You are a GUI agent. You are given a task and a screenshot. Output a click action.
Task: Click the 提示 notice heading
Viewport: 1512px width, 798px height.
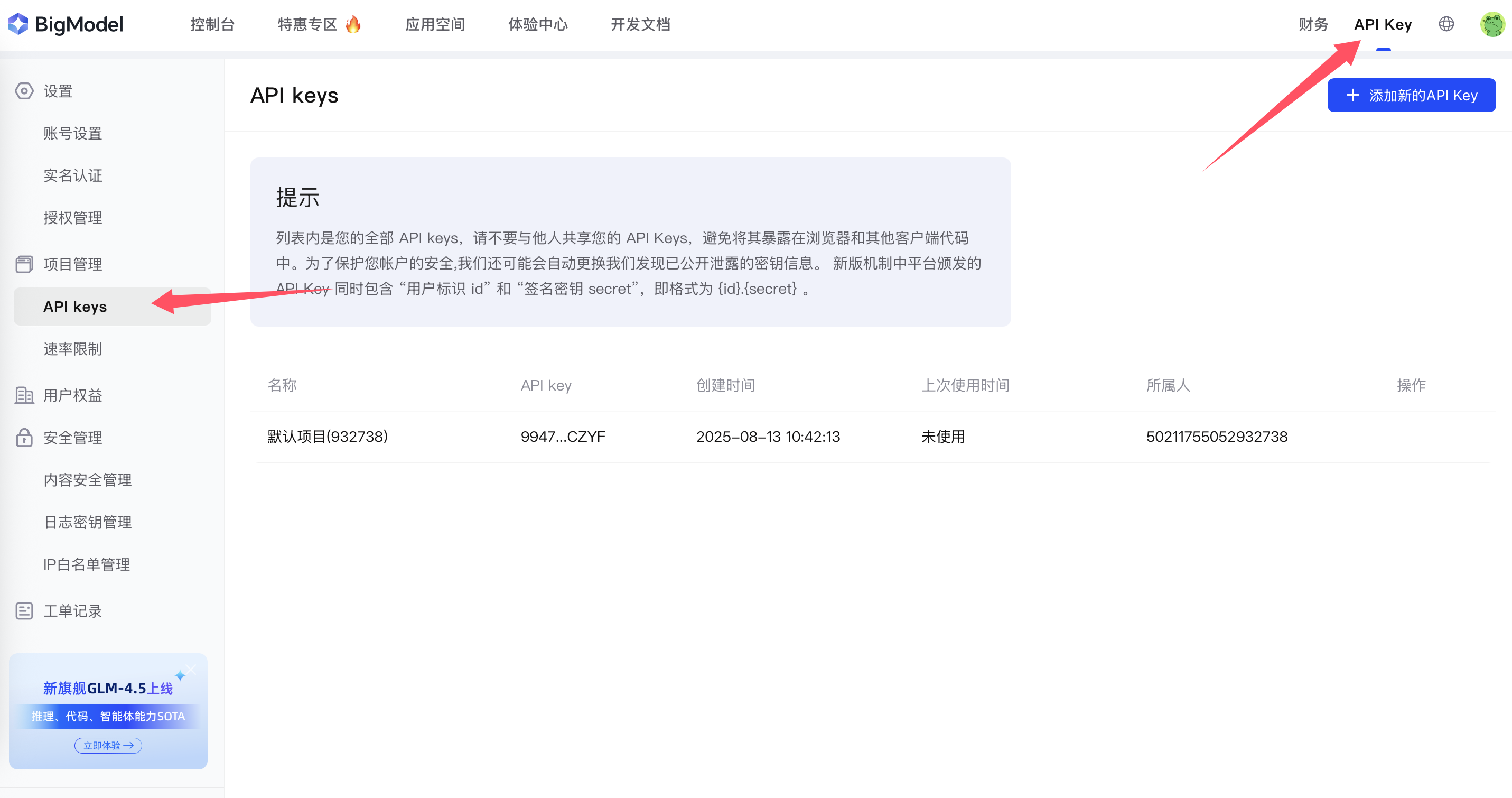point(297,197)
